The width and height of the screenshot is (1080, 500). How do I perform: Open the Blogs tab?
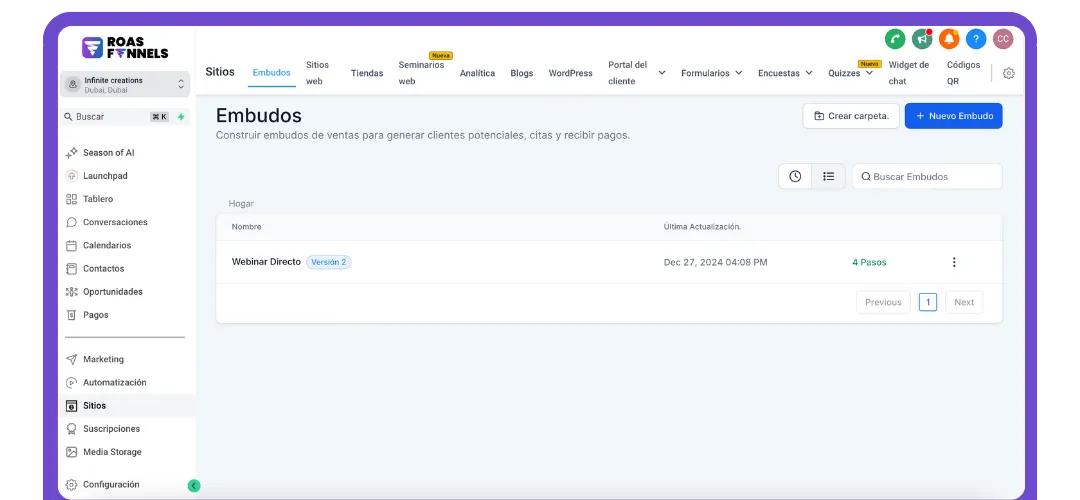[x=521, y=73]
